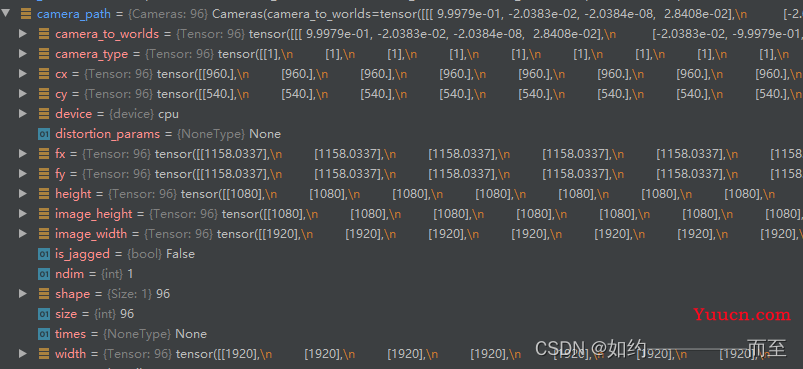Click the list icon beside cy
This screenshot has width=803, height=369.
click(44, 94)
